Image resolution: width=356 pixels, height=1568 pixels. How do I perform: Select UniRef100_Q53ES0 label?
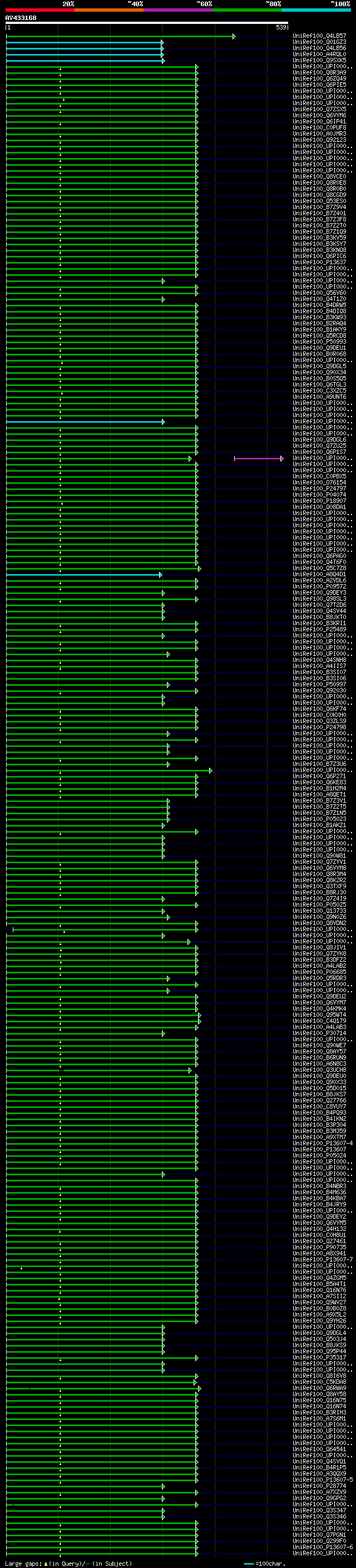(319, 201)
